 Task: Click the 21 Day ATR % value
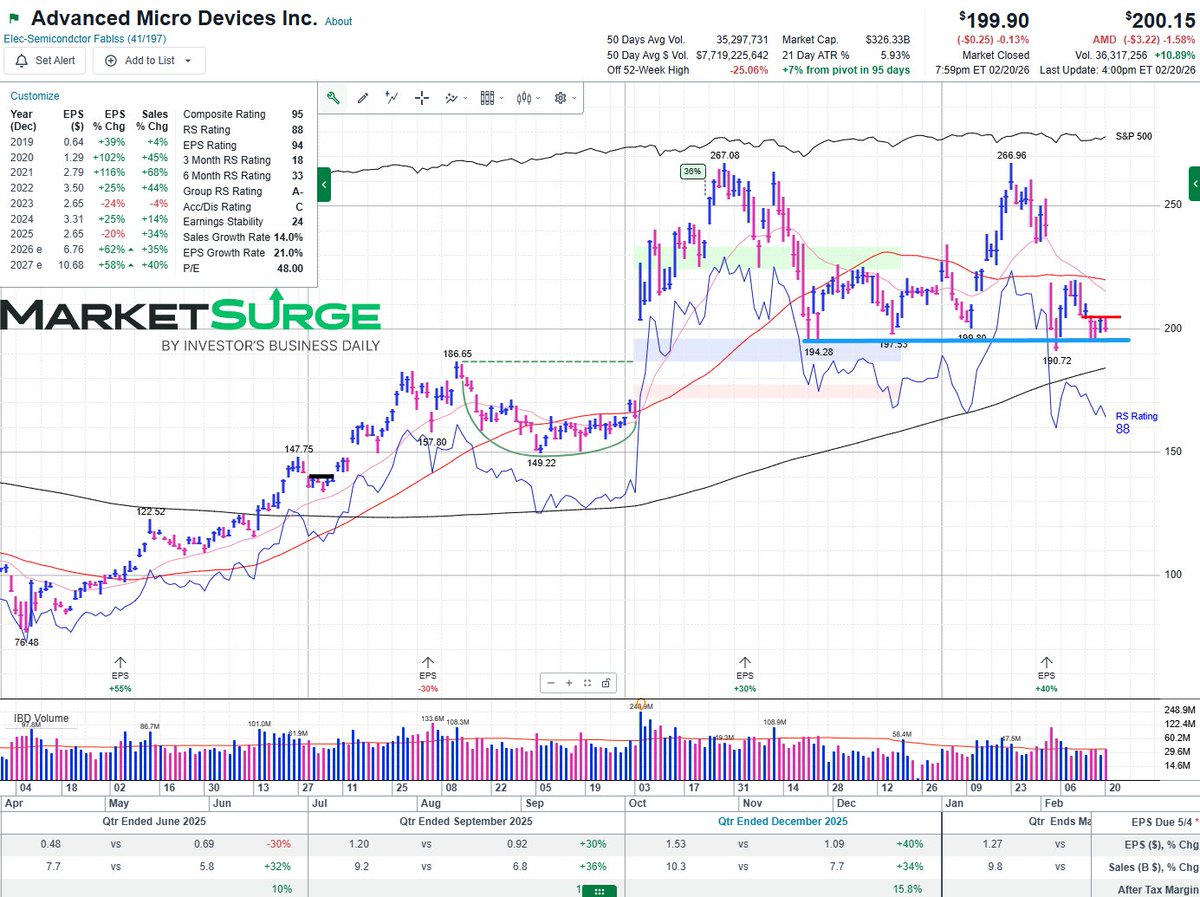click(x=895, y=55)
